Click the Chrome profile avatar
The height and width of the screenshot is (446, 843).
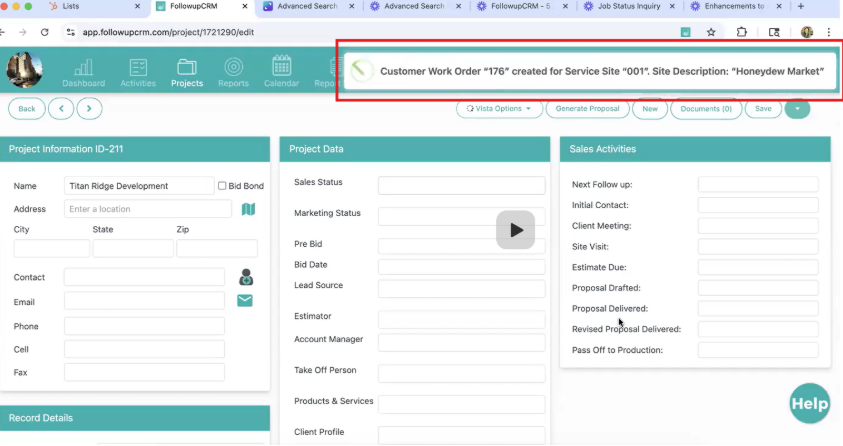(807, 32)
